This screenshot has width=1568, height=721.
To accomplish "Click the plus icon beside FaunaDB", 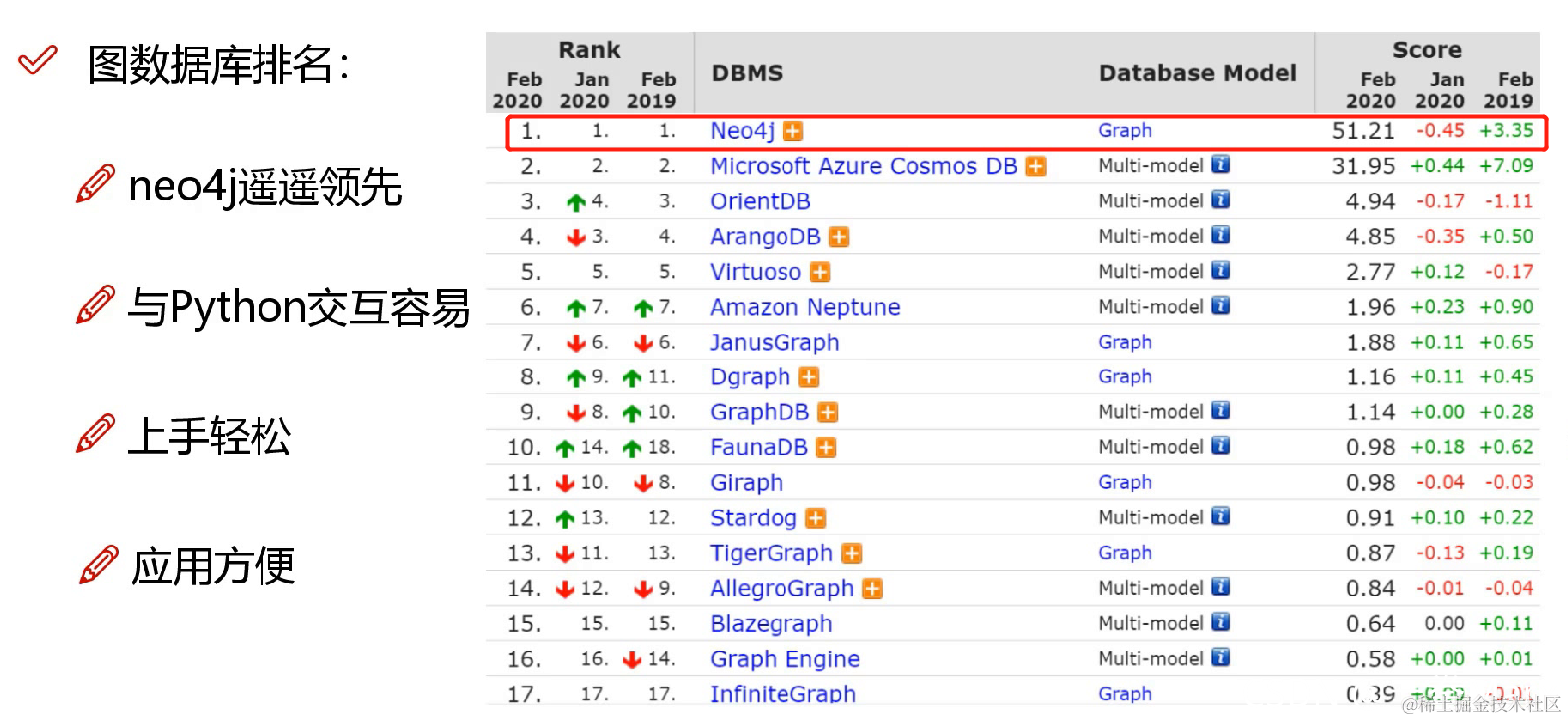I will [826, 448].
